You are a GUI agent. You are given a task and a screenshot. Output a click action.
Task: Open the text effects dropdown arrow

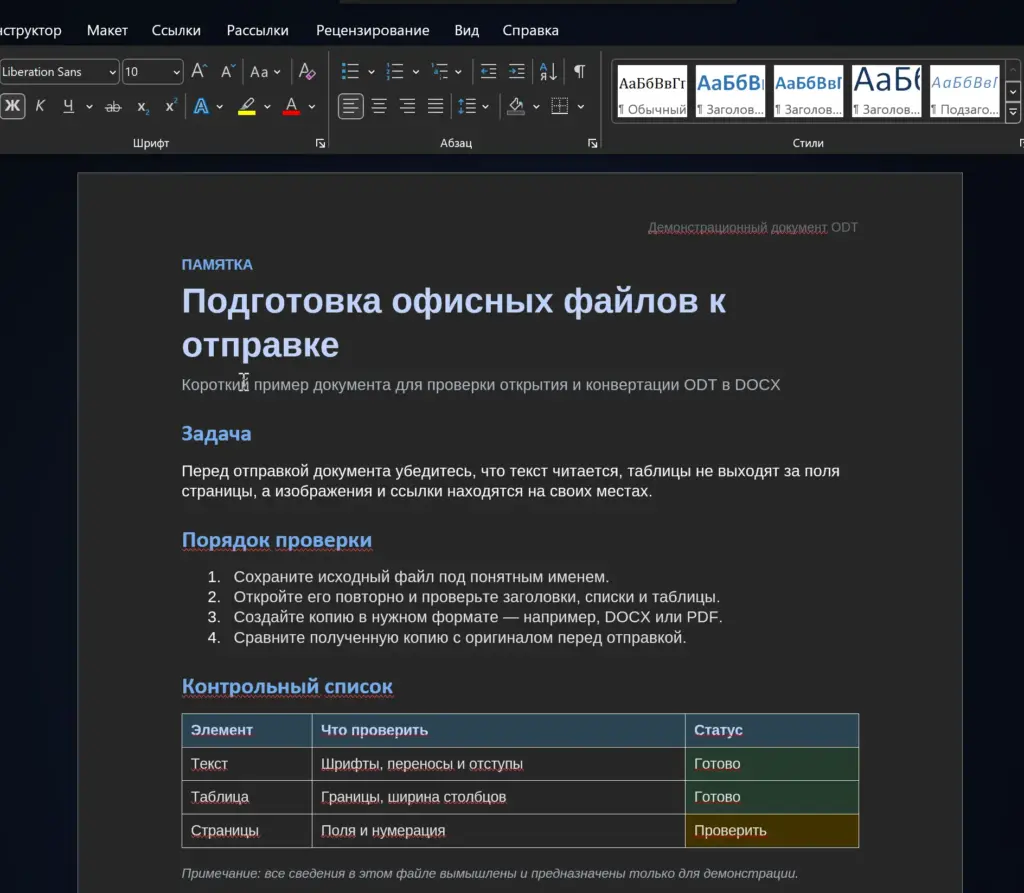pyautogui.click(x=219, y=106)
